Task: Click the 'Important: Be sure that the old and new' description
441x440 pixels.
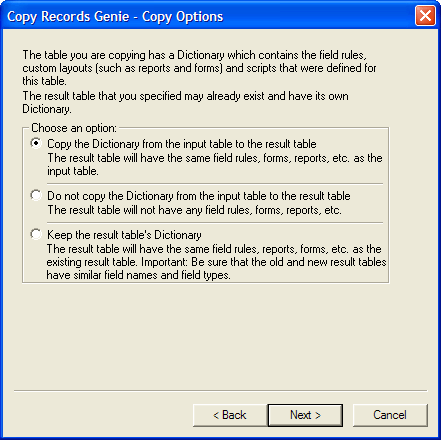Action: point(216,262)
